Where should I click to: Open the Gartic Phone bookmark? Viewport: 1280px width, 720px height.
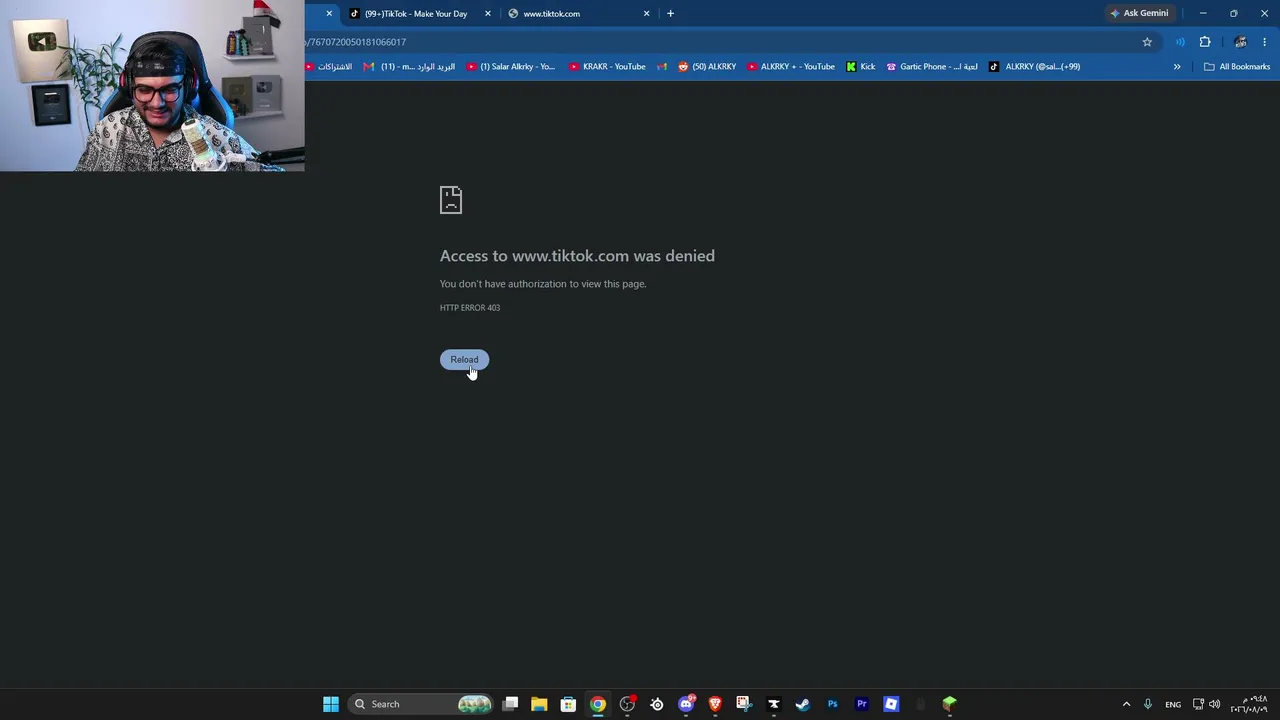click(x=932, y=67)
